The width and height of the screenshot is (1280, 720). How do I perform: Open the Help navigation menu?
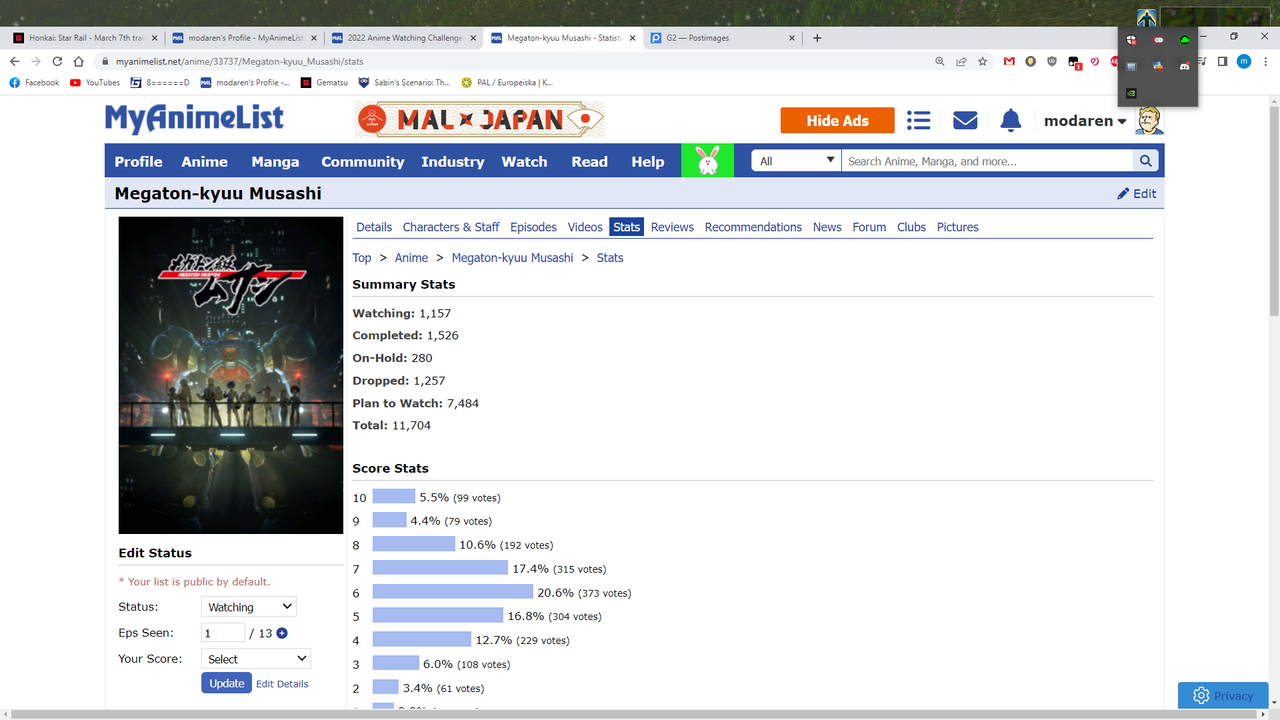pos(647,161)
